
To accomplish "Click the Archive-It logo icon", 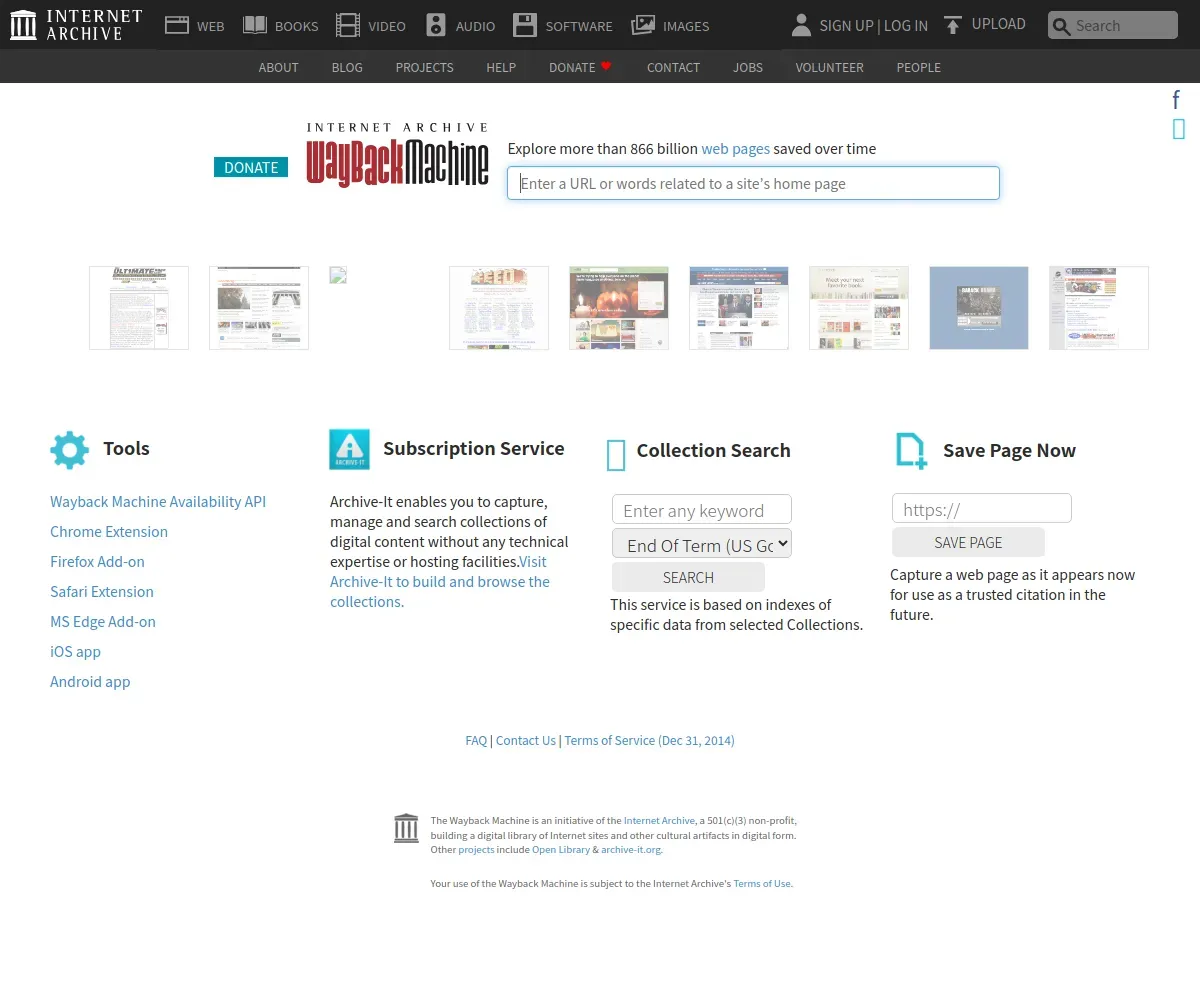I will click(349, 449).
